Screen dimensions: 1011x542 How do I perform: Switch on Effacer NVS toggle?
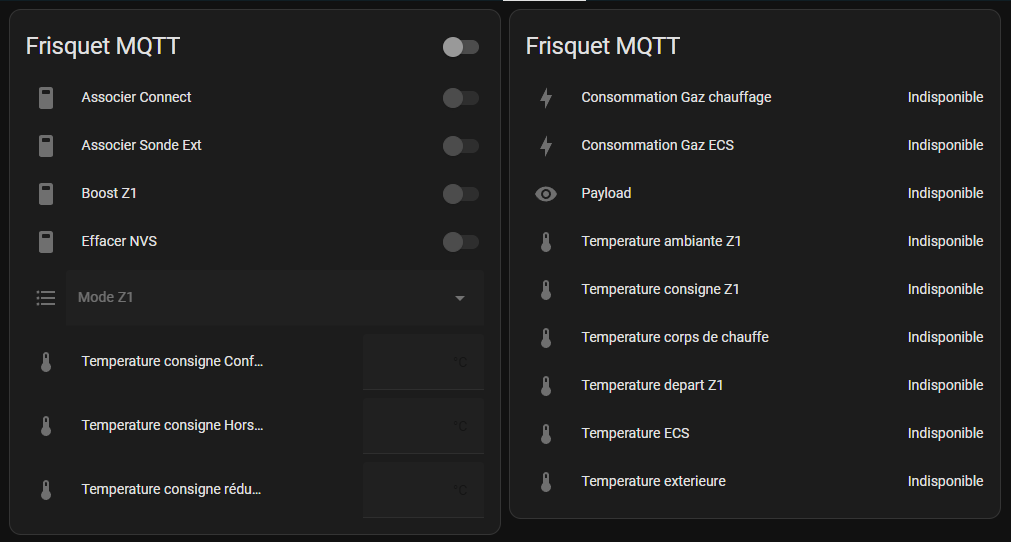coord(461,242)
